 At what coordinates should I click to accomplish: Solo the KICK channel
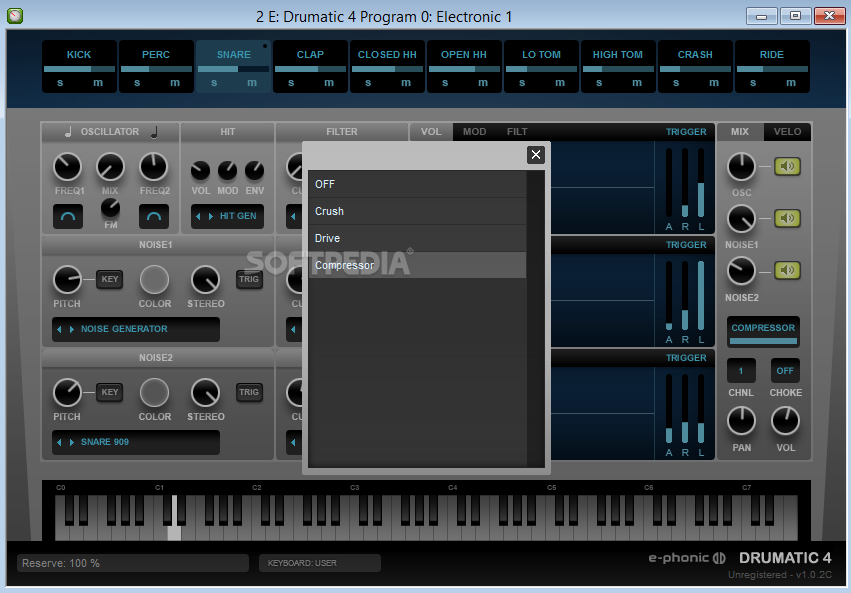click(x=60, y=82)
